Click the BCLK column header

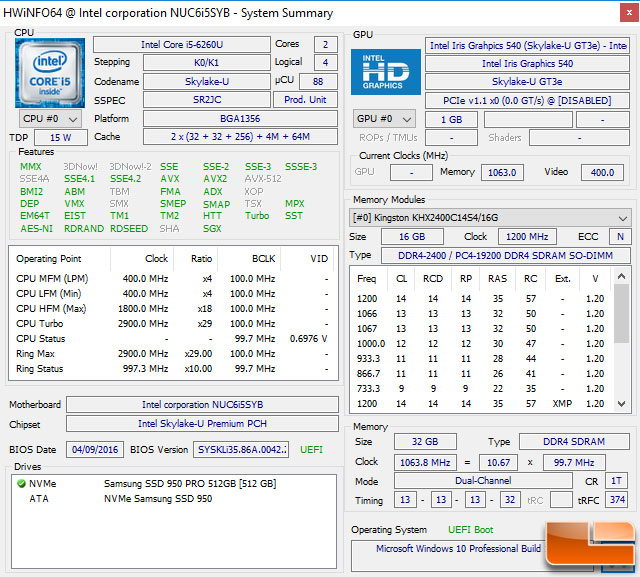click(x=249, y=259)
